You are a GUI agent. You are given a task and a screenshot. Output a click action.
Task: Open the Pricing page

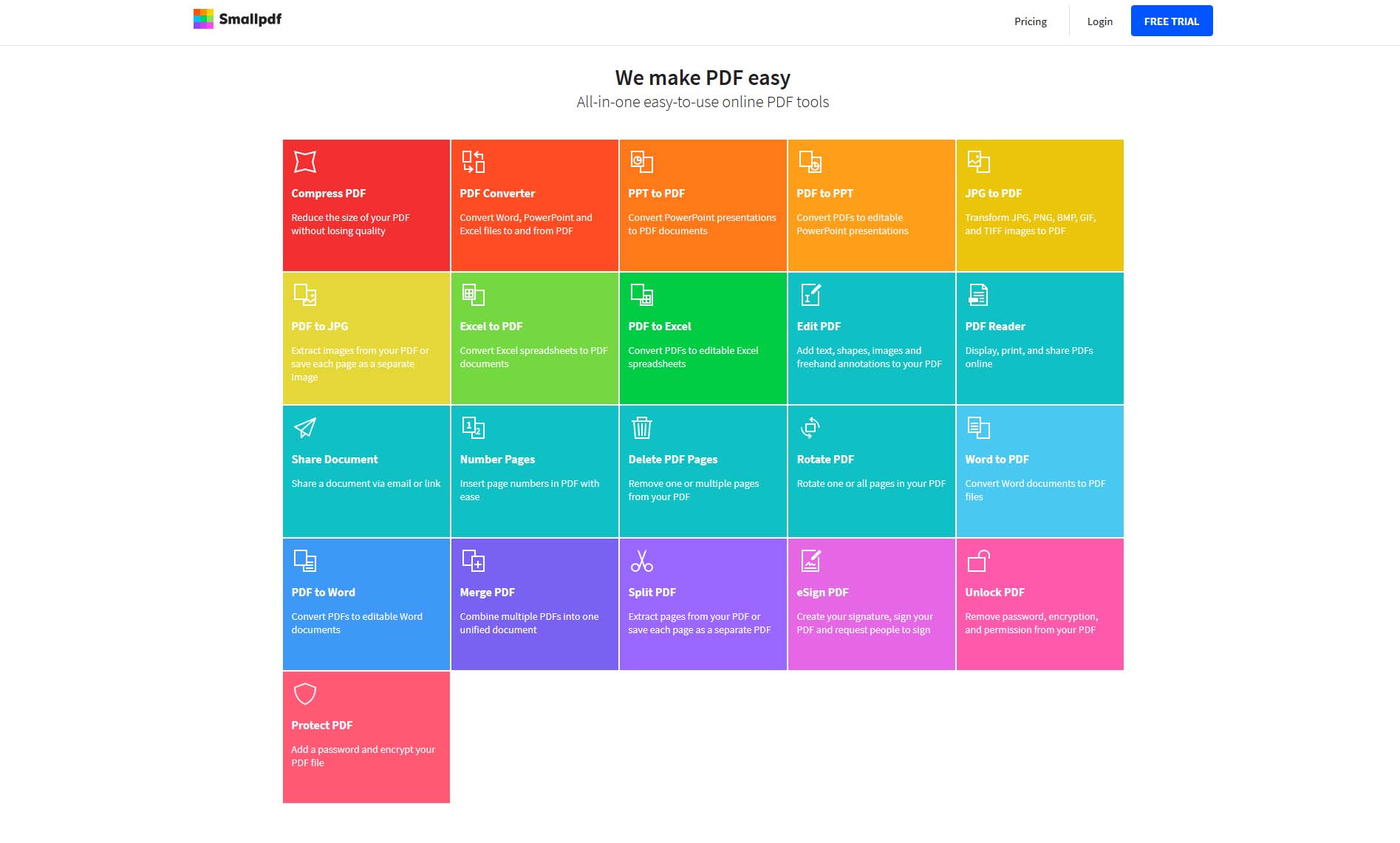tap(1030, 21)
